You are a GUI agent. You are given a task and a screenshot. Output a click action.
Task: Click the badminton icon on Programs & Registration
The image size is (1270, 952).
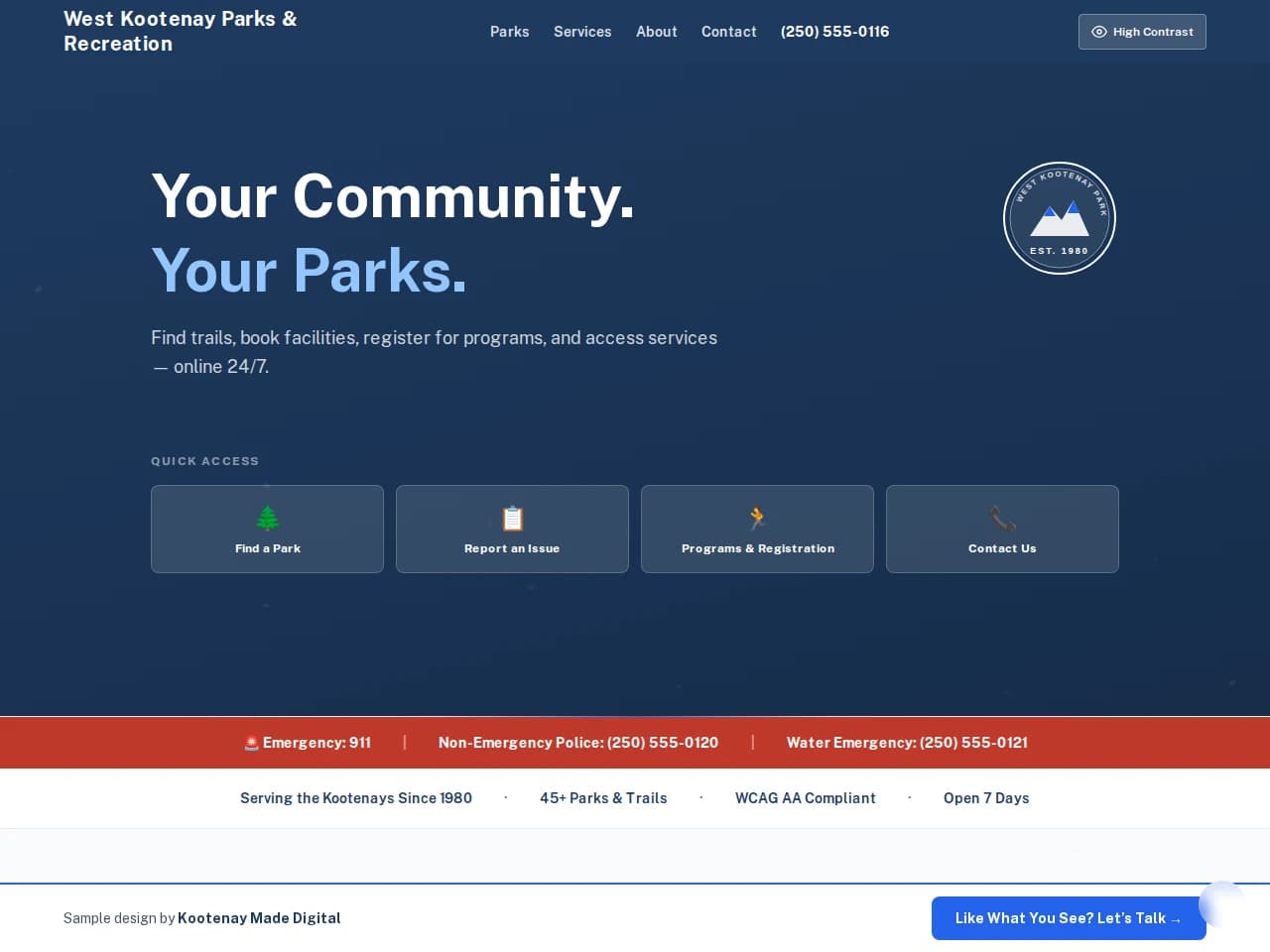click(757, 517)
